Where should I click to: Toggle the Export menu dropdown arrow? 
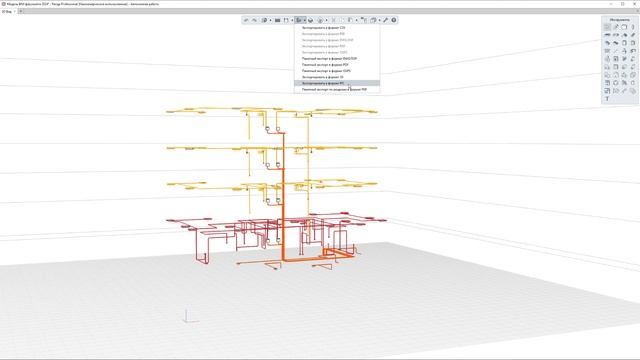[x=304, y=20]
